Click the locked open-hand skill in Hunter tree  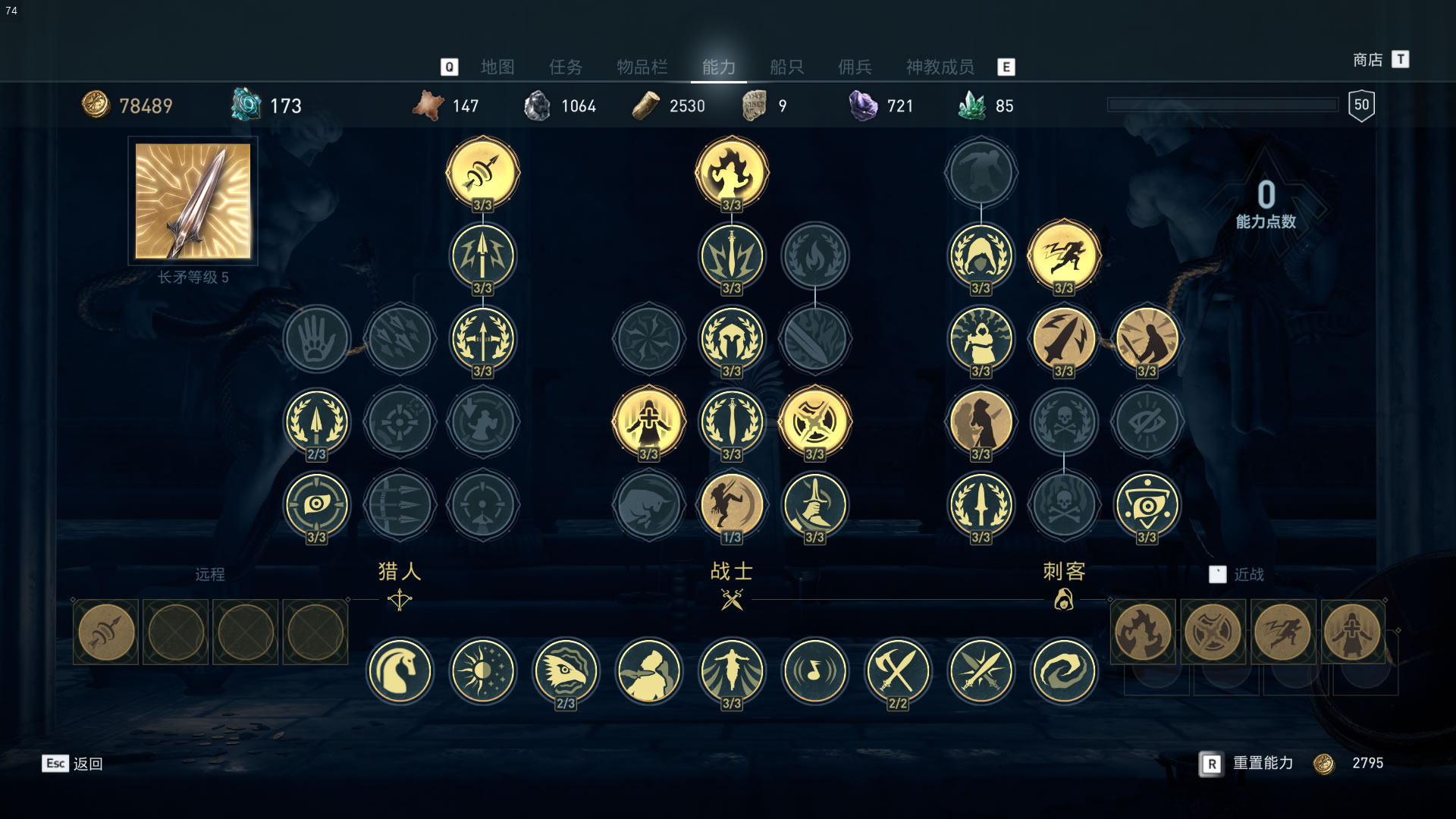click(x=316, y=338)
